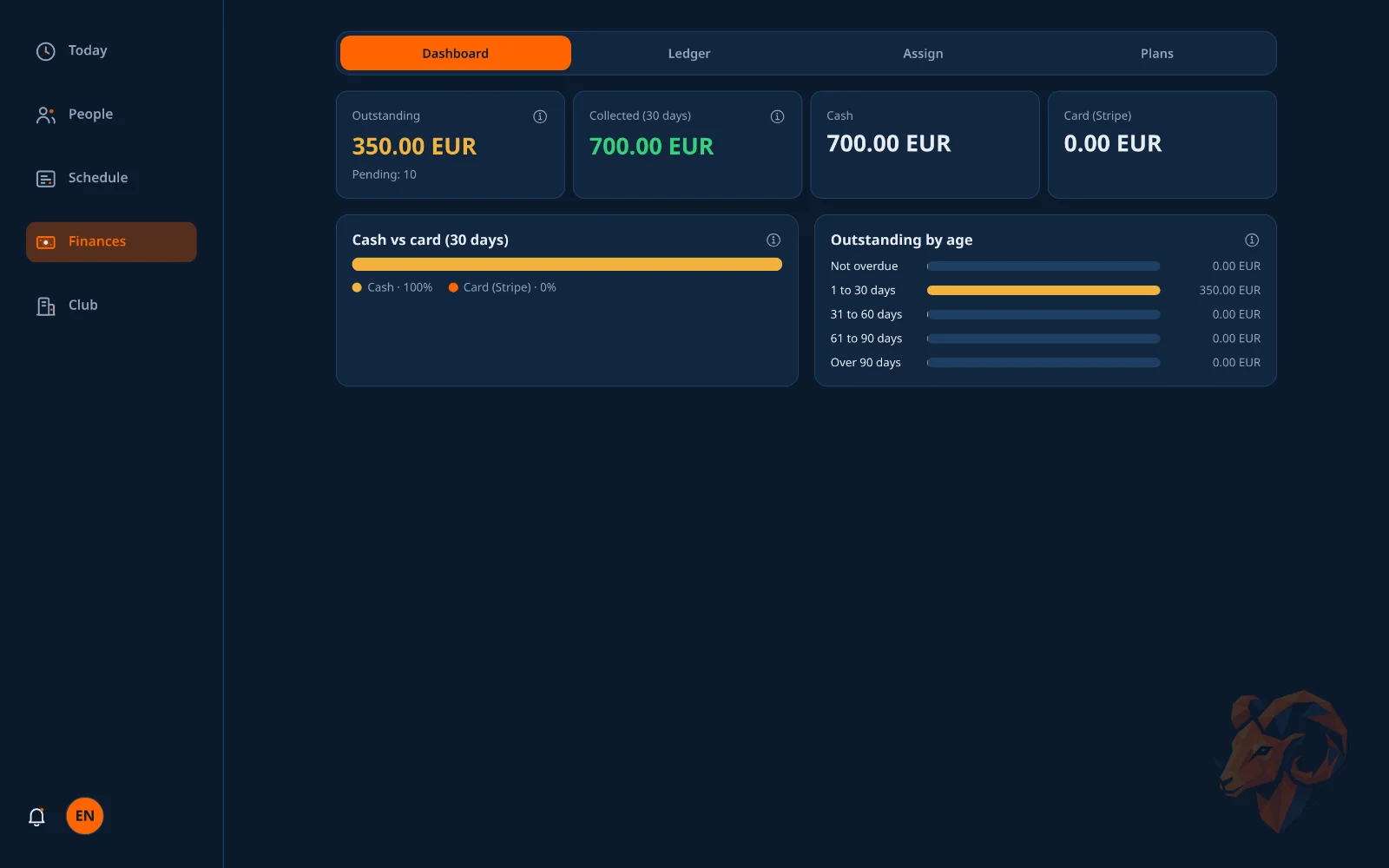This screenshot has width=1389, height=868.
Task: Click the Over 90 days bar
Action: (x=1043, y=362)
